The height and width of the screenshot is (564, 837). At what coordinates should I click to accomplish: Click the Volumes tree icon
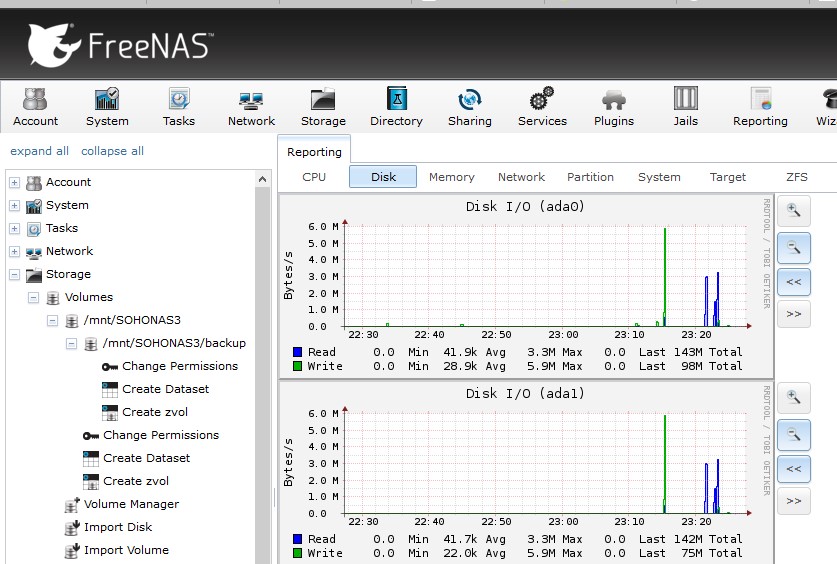pyautogui.click(x=53, y=298)
